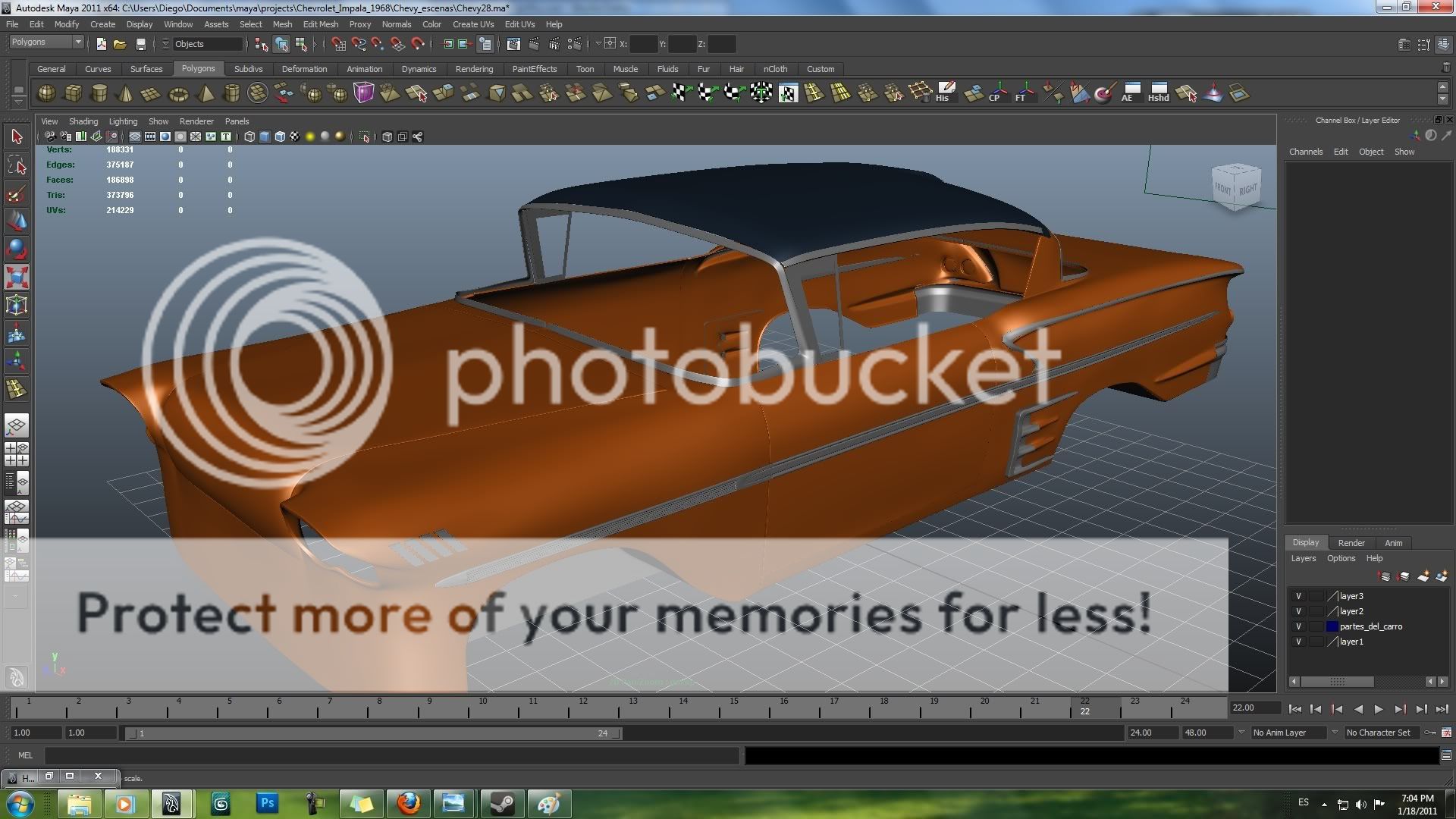1456x819 pixels.
Task: Create a polygon torus from the shelf
Action: pos(178,94)
